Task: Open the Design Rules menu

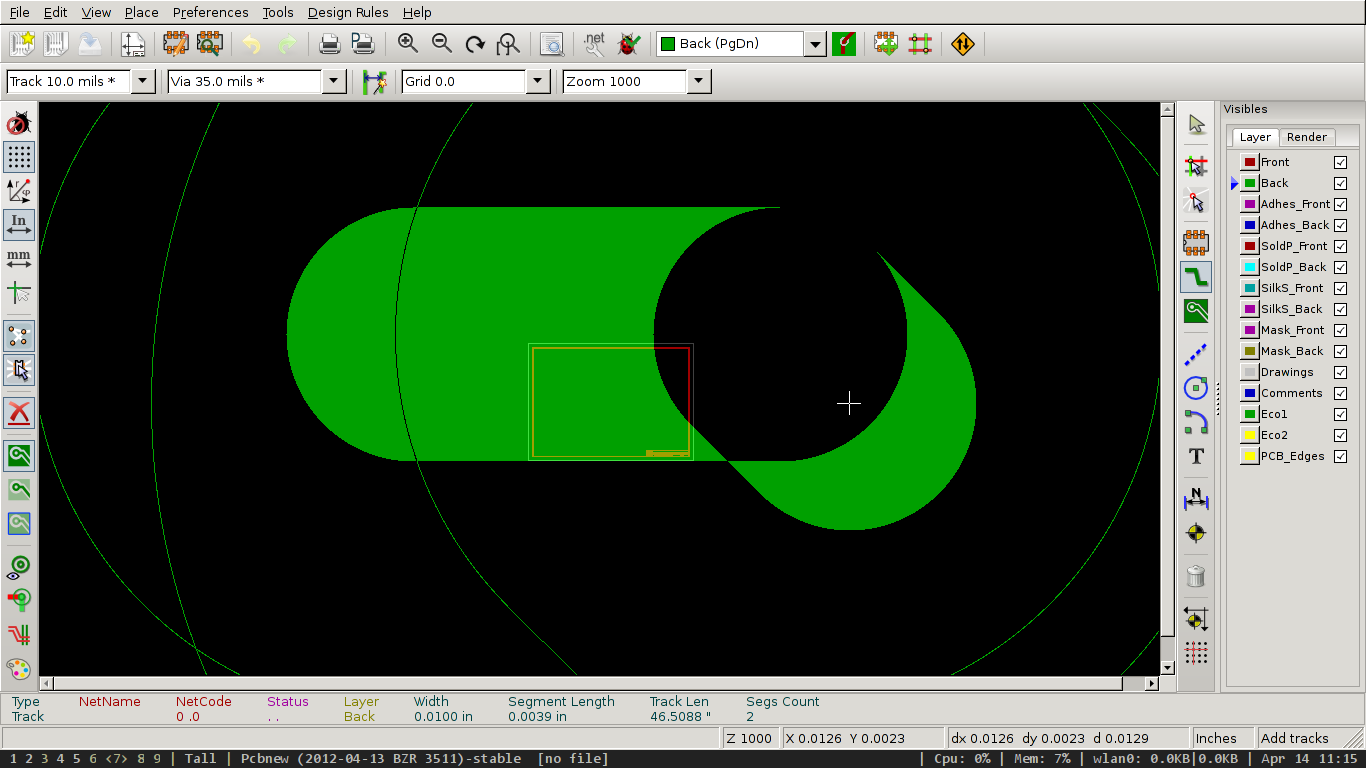Action: (348, 12)
